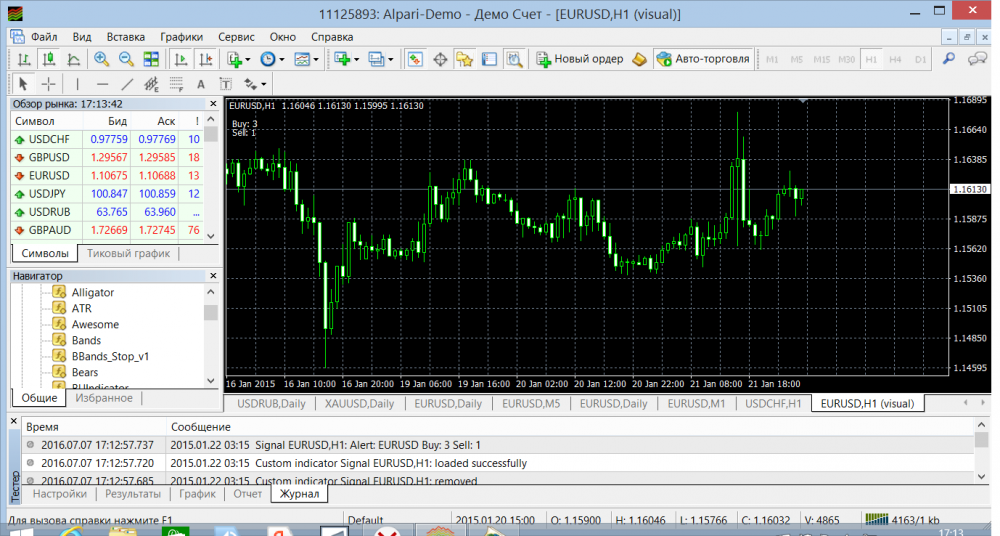Select the EURUSD row in Market Watch
The height and width of the screenshot is (536, 1000).
pos(108,175)
